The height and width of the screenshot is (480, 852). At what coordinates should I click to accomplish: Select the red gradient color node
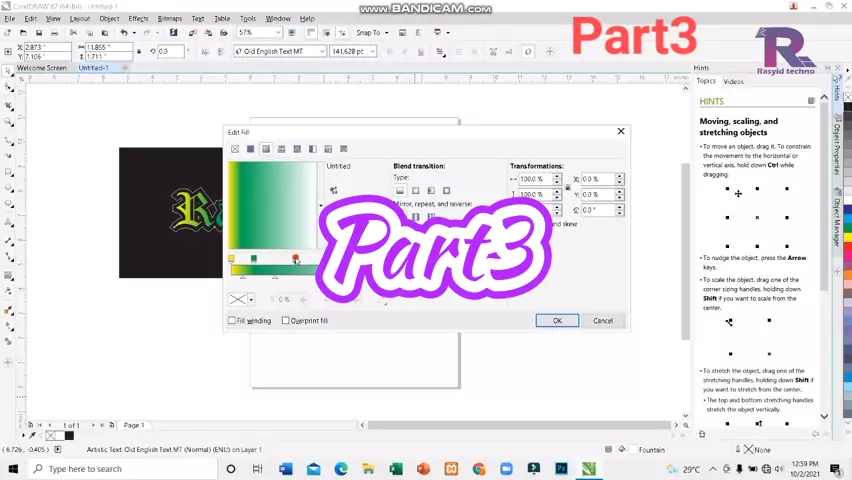(295, 259)
